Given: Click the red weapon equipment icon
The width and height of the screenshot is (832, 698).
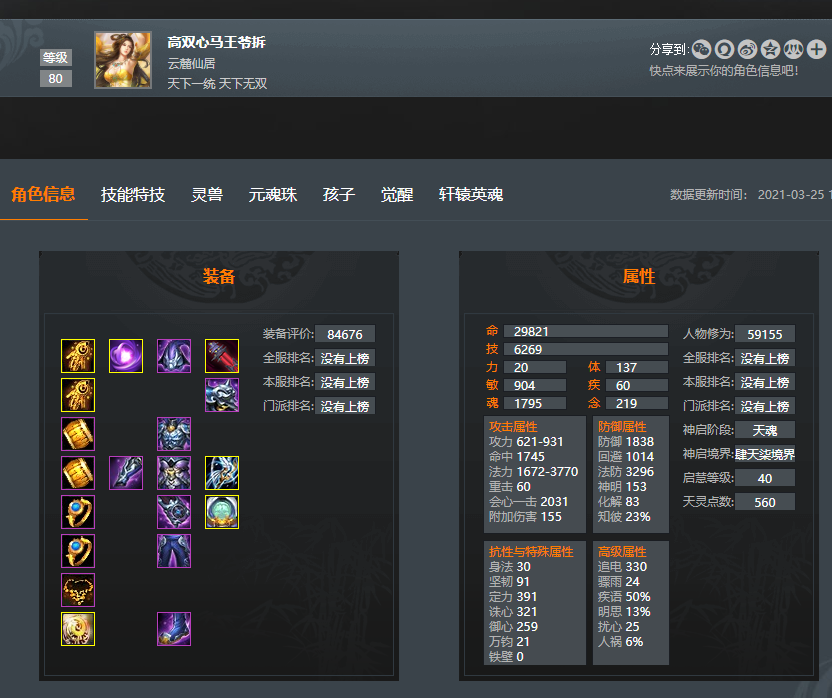Looking at the screenshot, I should click(222, 356).
